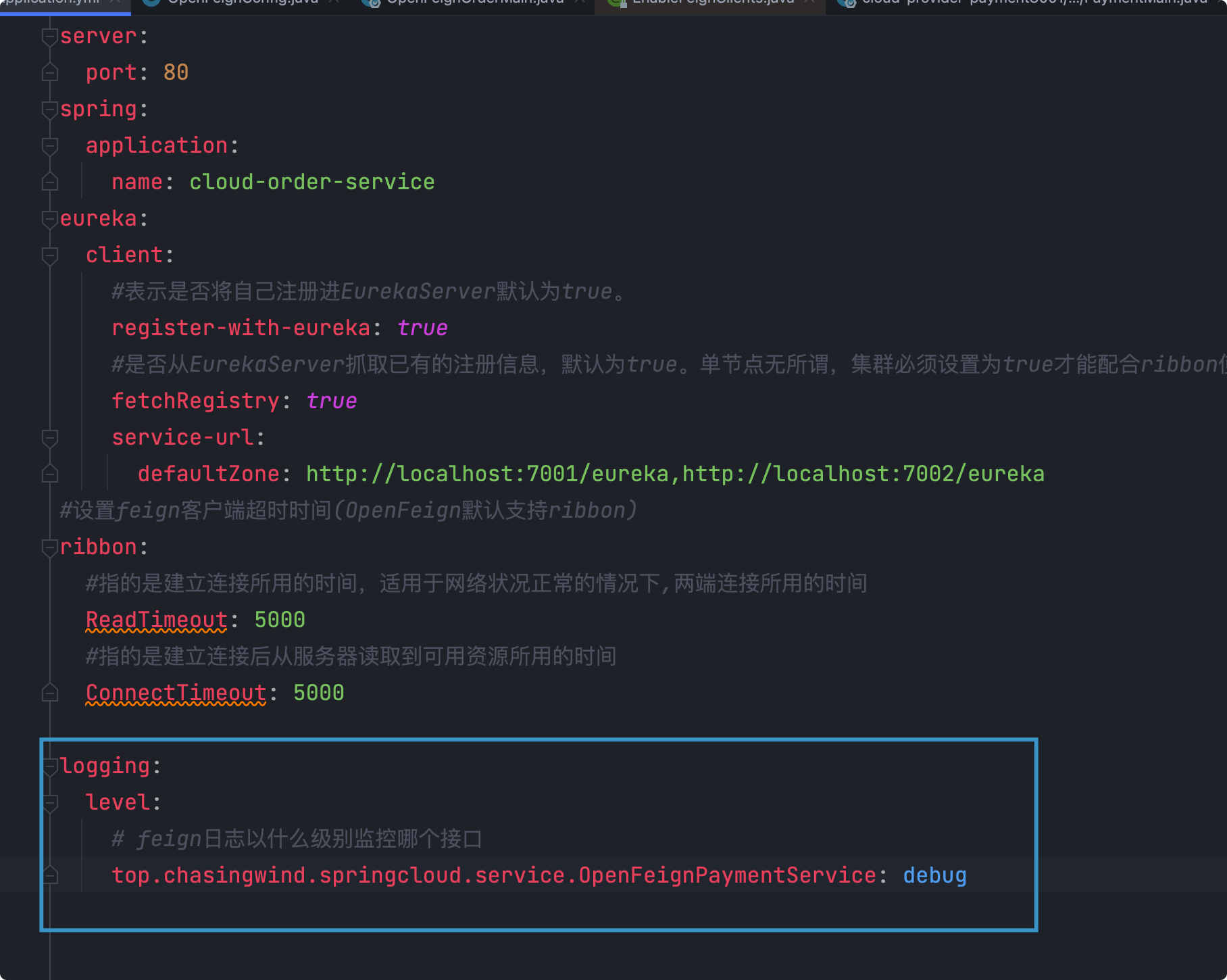The image size is (1227, 980).
Task: Click the true value of register-with-eureka
Action: point(423,328)
